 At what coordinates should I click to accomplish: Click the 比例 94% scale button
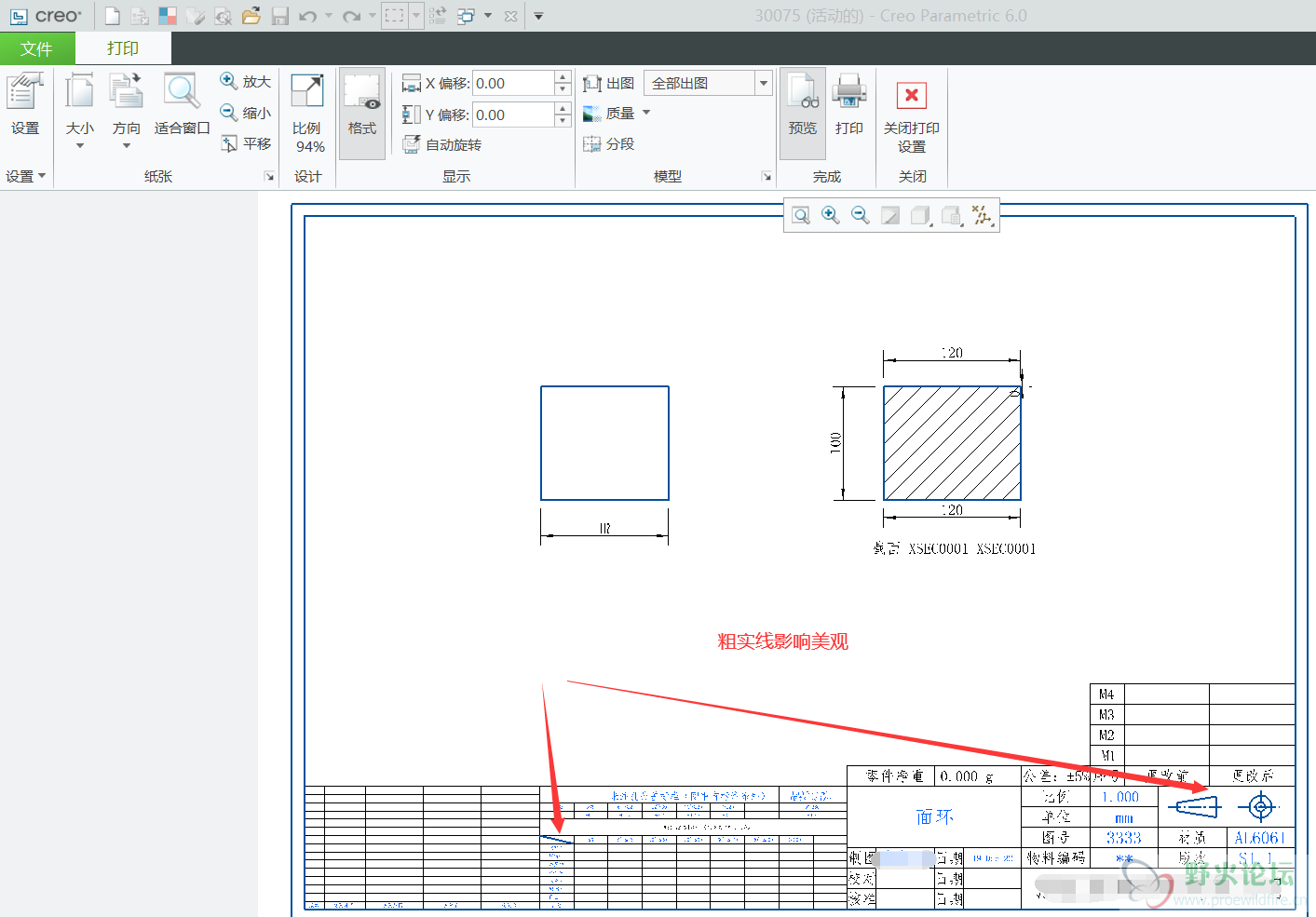308,114
